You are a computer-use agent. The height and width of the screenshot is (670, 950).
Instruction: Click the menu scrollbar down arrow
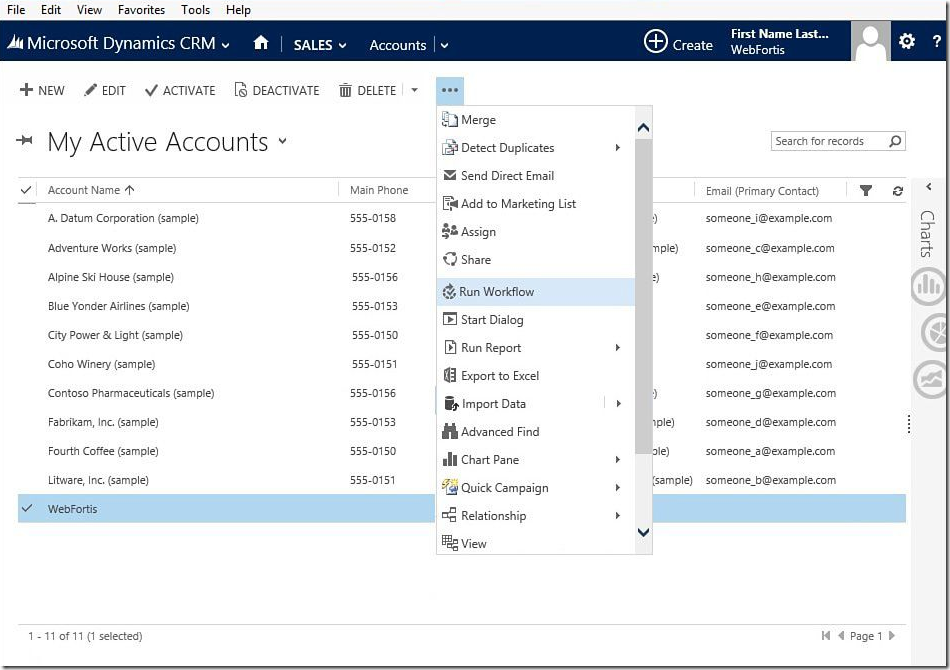pyautogui.click(x=643, y=532)
